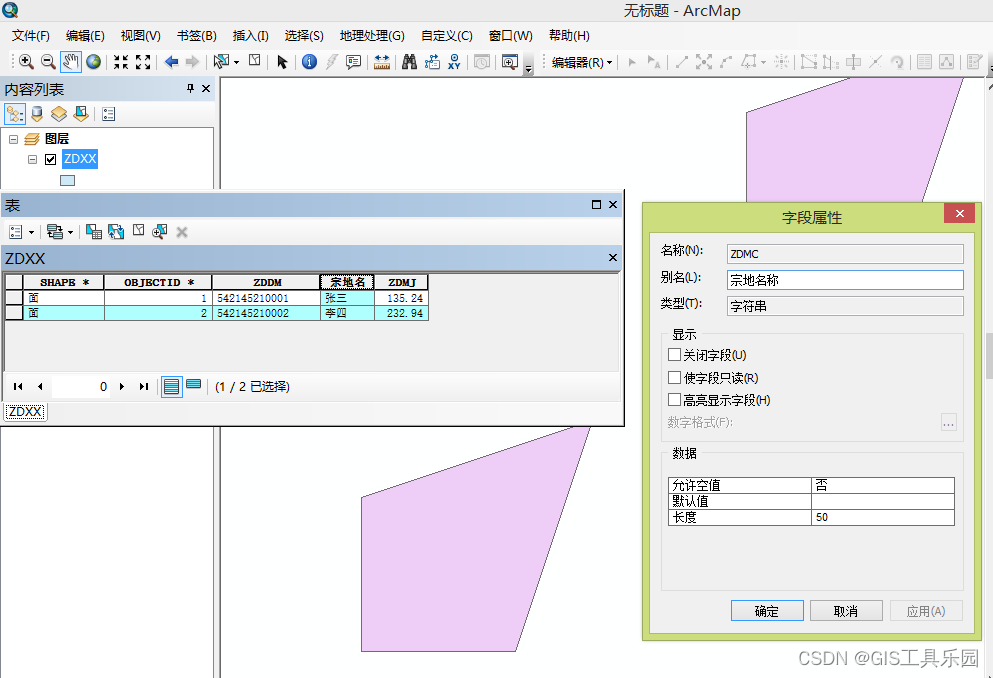
Task: Open the Find binoculars tool
Action: pos(409,61)
